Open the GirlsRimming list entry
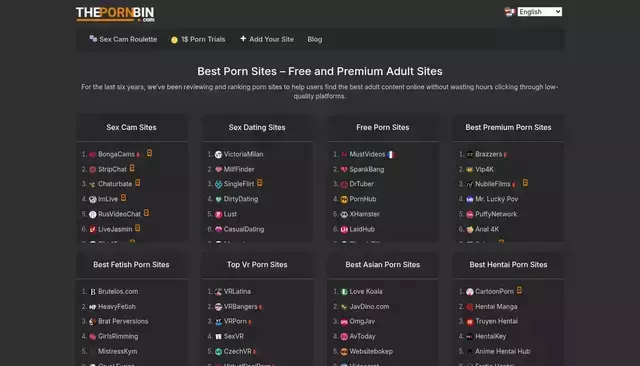 click(x=118, y=337)
